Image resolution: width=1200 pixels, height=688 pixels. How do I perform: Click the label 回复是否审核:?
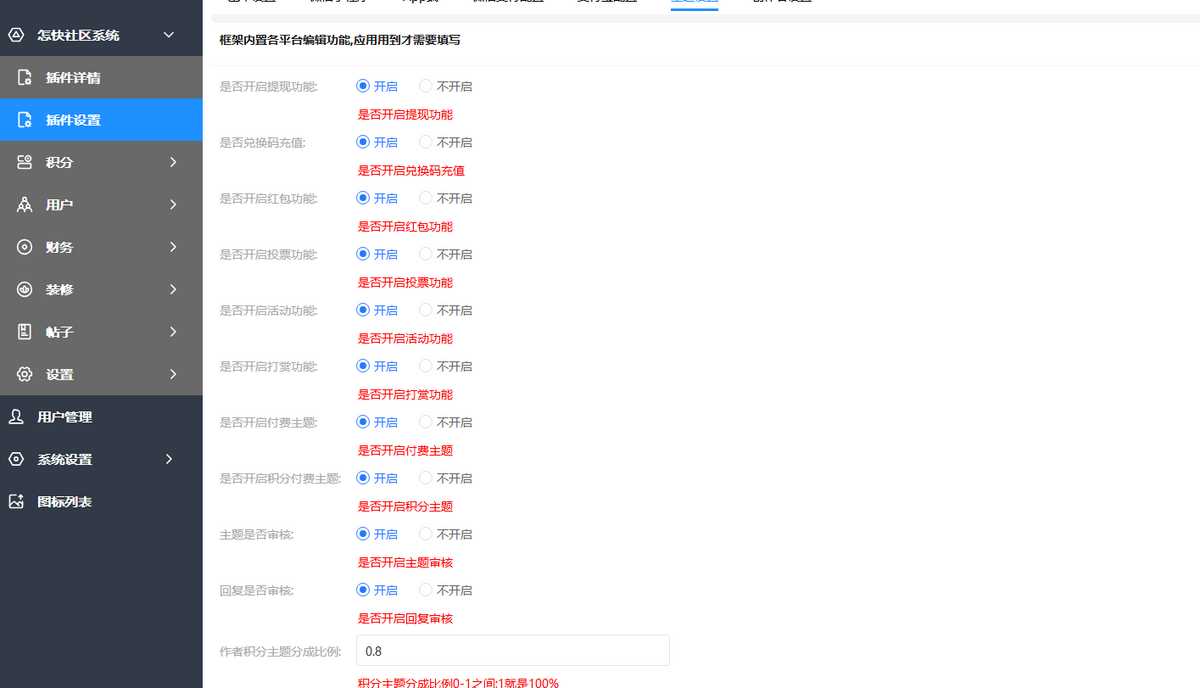pyautogui.click(x=256, y=590)
